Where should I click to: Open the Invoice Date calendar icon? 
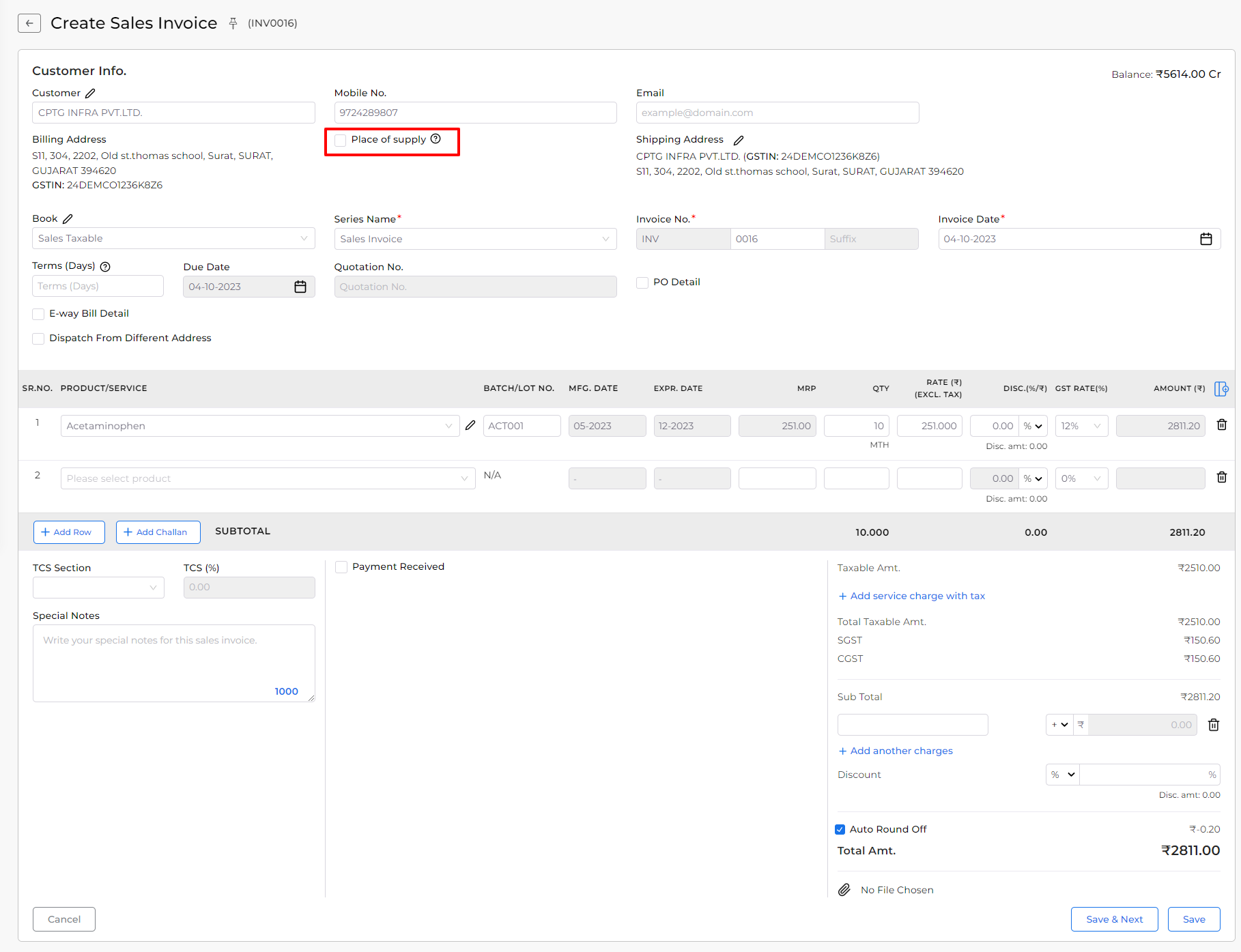(x=1206, y=239)
